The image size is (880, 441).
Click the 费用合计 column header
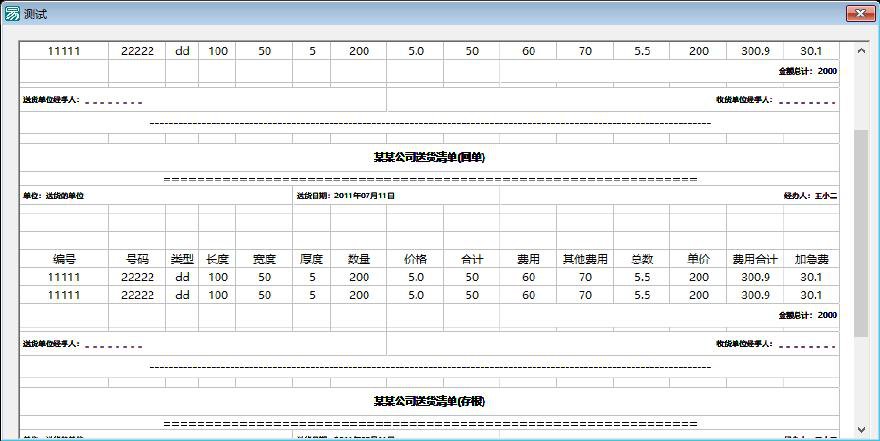pos(755,258)
